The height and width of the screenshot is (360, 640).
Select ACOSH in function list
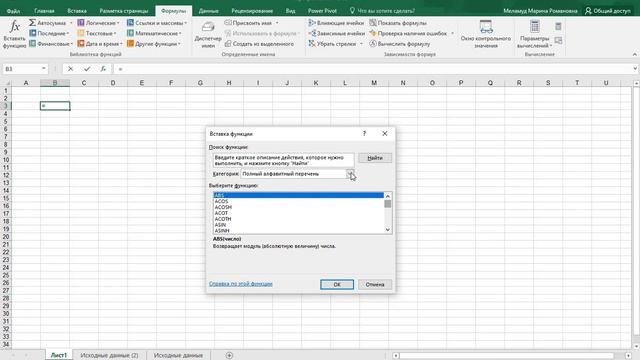(x=298, y=207)
